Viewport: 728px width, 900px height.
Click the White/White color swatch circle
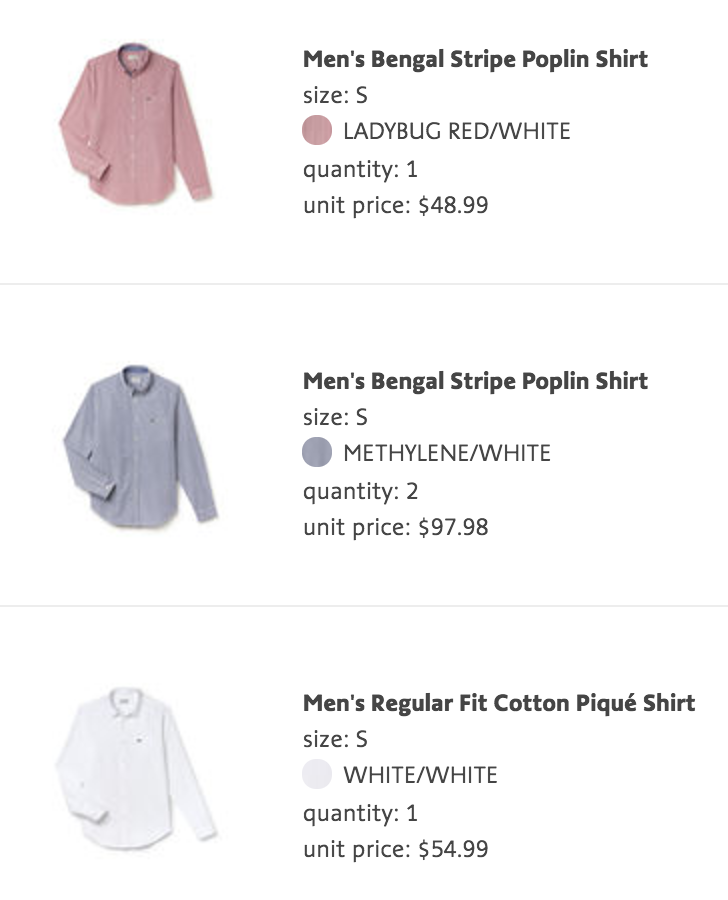coord(317,775)
